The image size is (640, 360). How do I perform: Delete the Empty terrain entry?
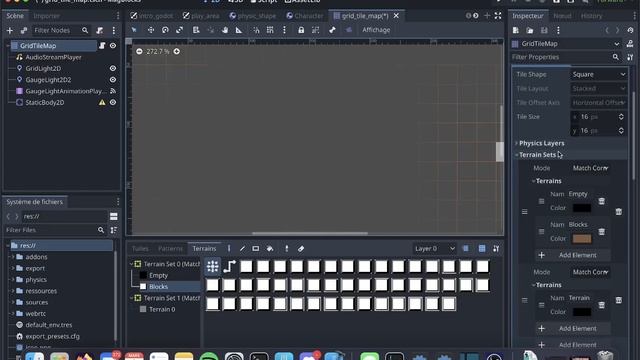point(602,201)
